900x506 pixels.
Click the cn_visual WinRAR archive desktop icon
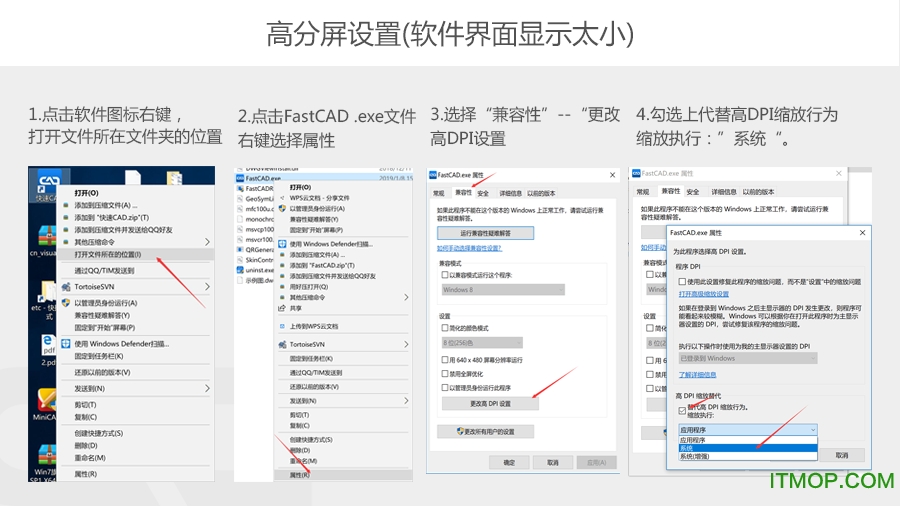pos(46,236)
